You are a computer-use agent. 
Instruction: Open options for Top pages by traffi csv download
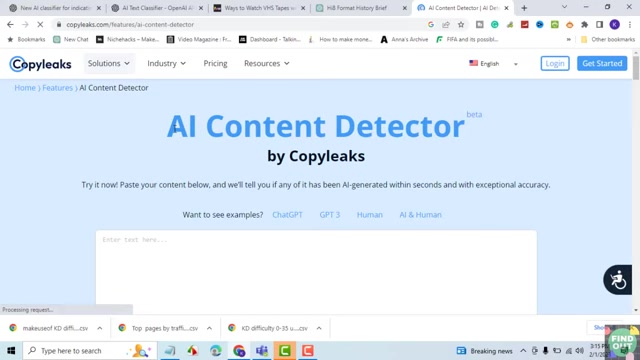point(209,328)
